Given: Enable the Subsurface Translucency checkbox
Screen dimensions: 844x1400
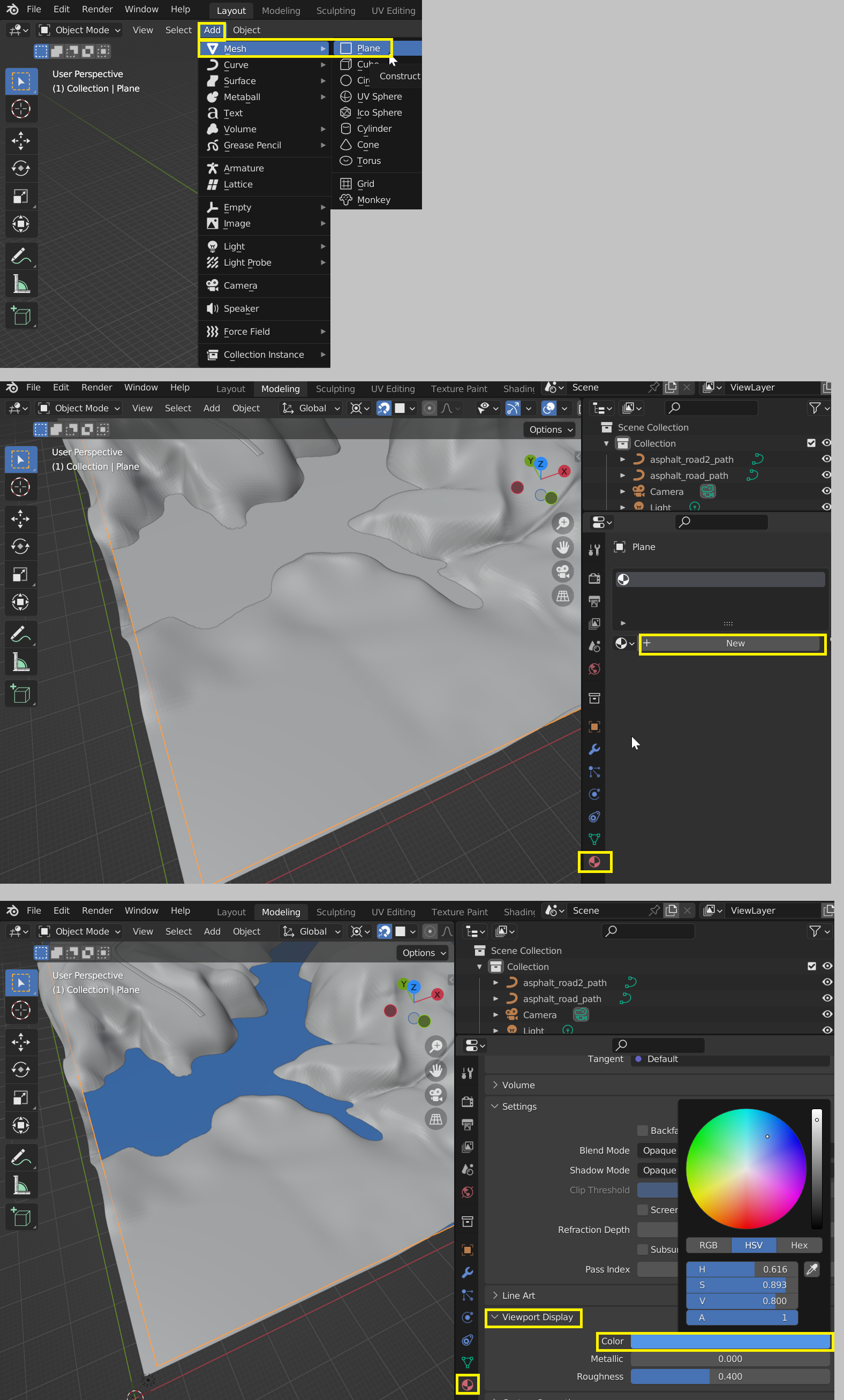Looking at the screenshot, I should [642, 1249].
